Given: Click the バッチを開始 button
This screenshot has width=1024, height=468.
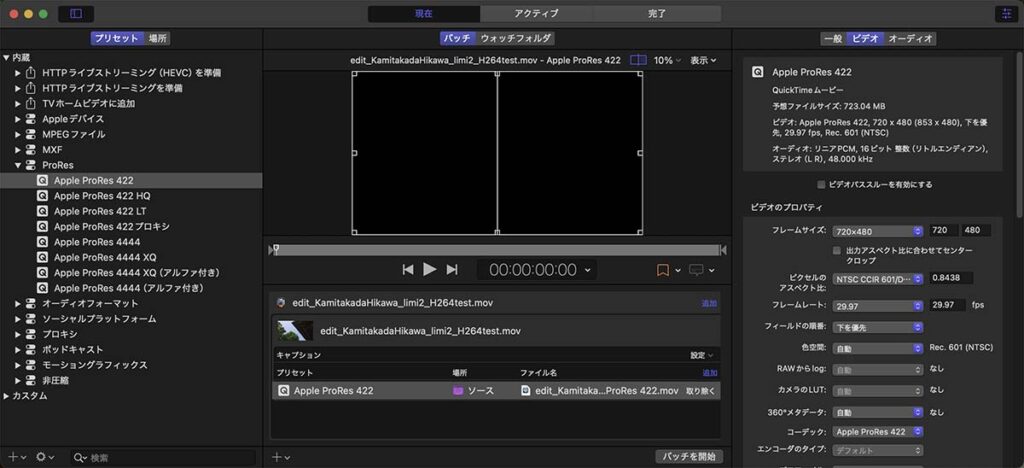Looking at the screenshot, I should coord(689,457).
